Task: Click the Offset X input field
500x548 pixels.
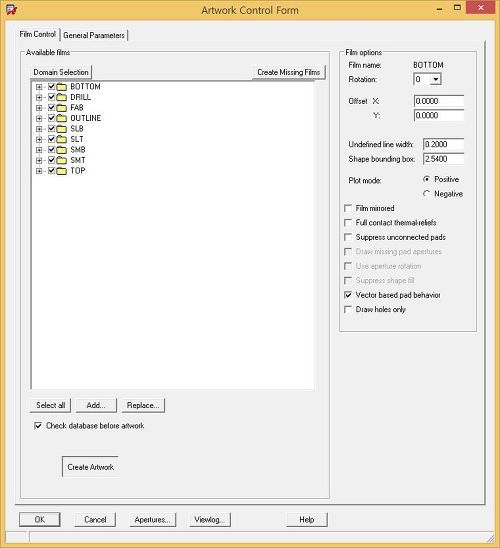Action: tap(439, 101)
